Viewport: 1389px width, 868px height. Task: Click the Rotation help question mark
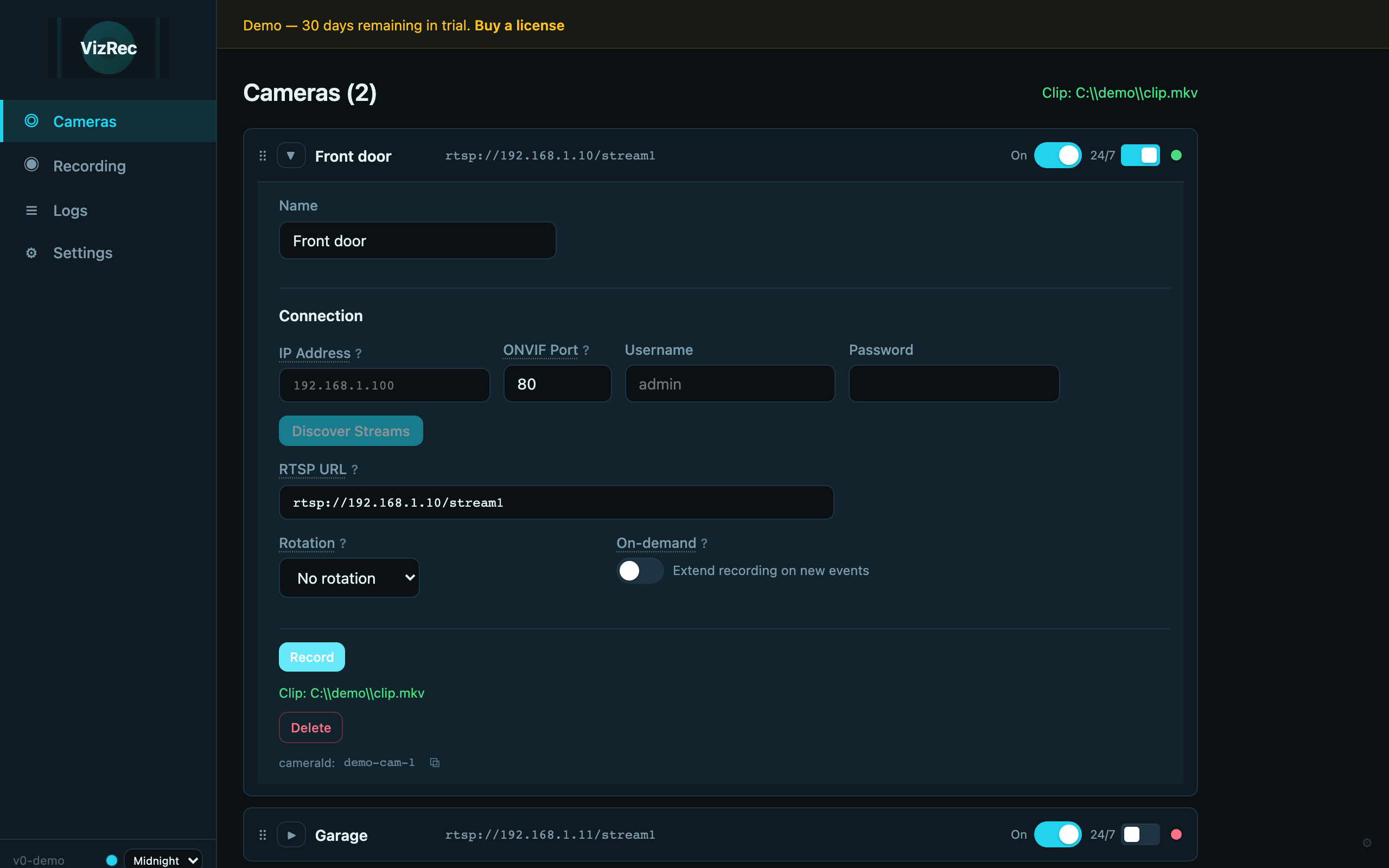pos(343,543)
